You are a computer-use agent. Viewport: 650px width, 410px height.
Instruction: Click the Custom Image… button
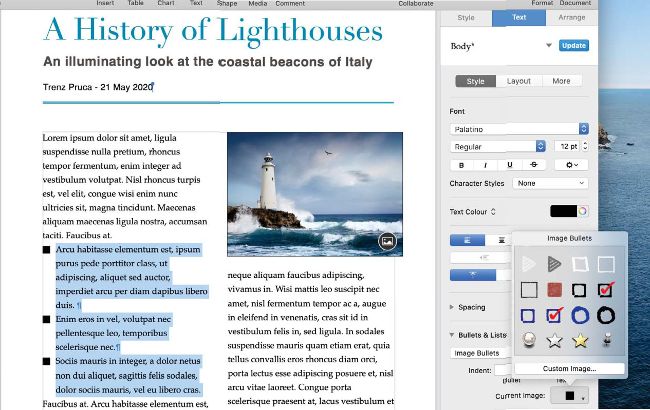coord(567,369)
